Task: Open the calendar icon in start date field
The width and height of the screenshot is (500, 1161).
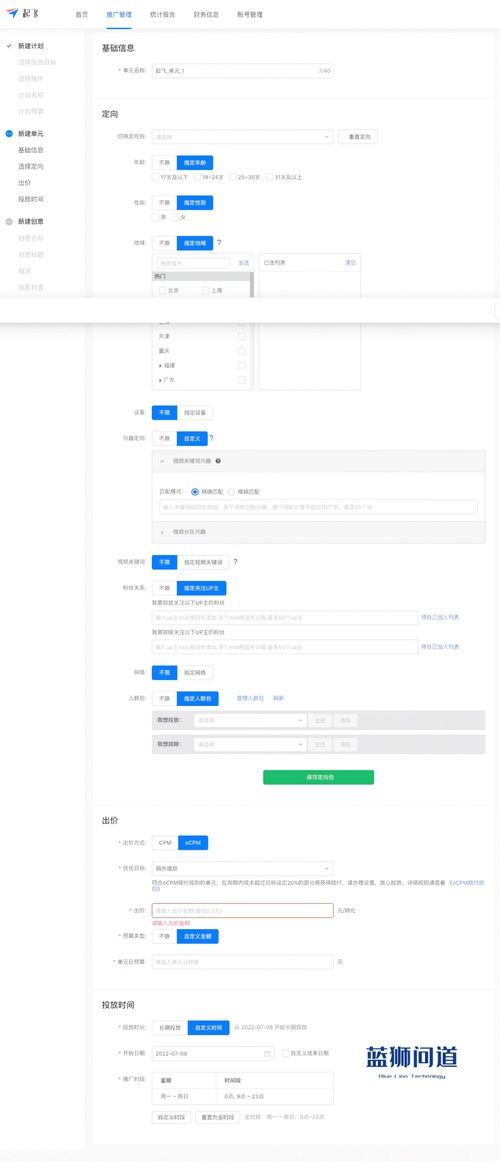Action: tap(267, 1053)
